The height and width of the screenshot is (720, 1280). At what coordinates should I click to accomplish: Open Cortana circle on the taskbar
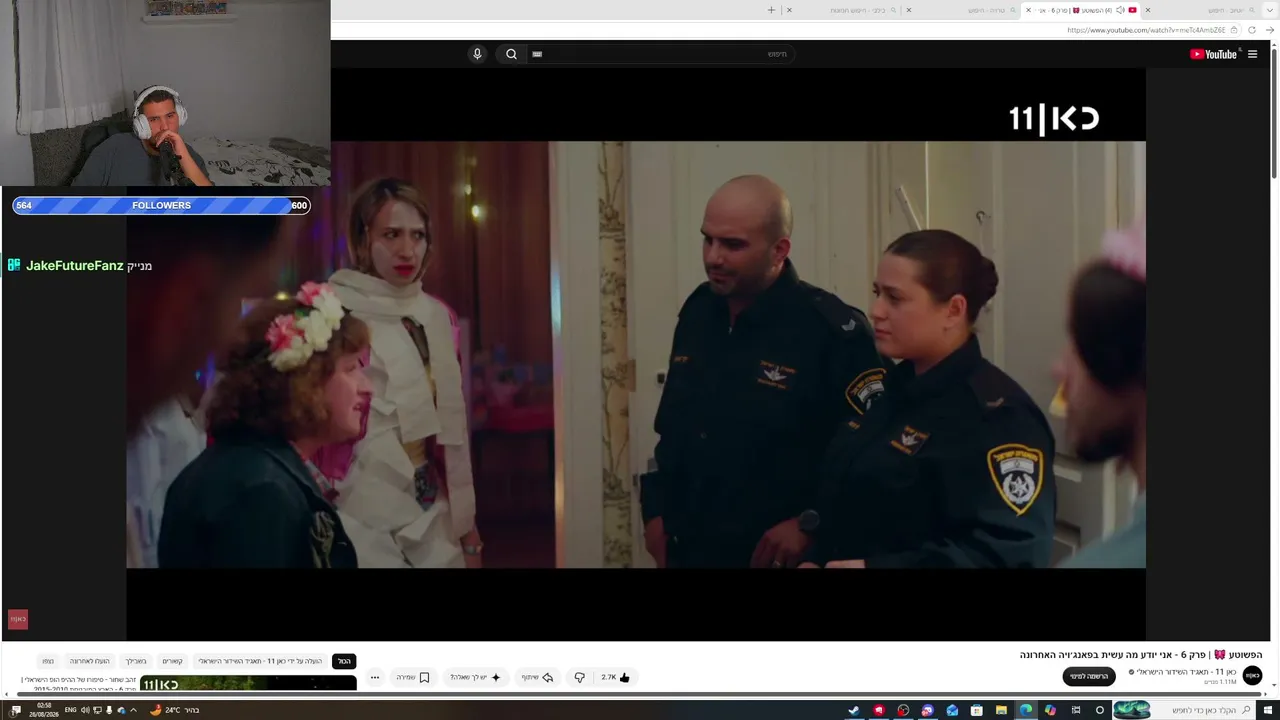click(1100, 710)
